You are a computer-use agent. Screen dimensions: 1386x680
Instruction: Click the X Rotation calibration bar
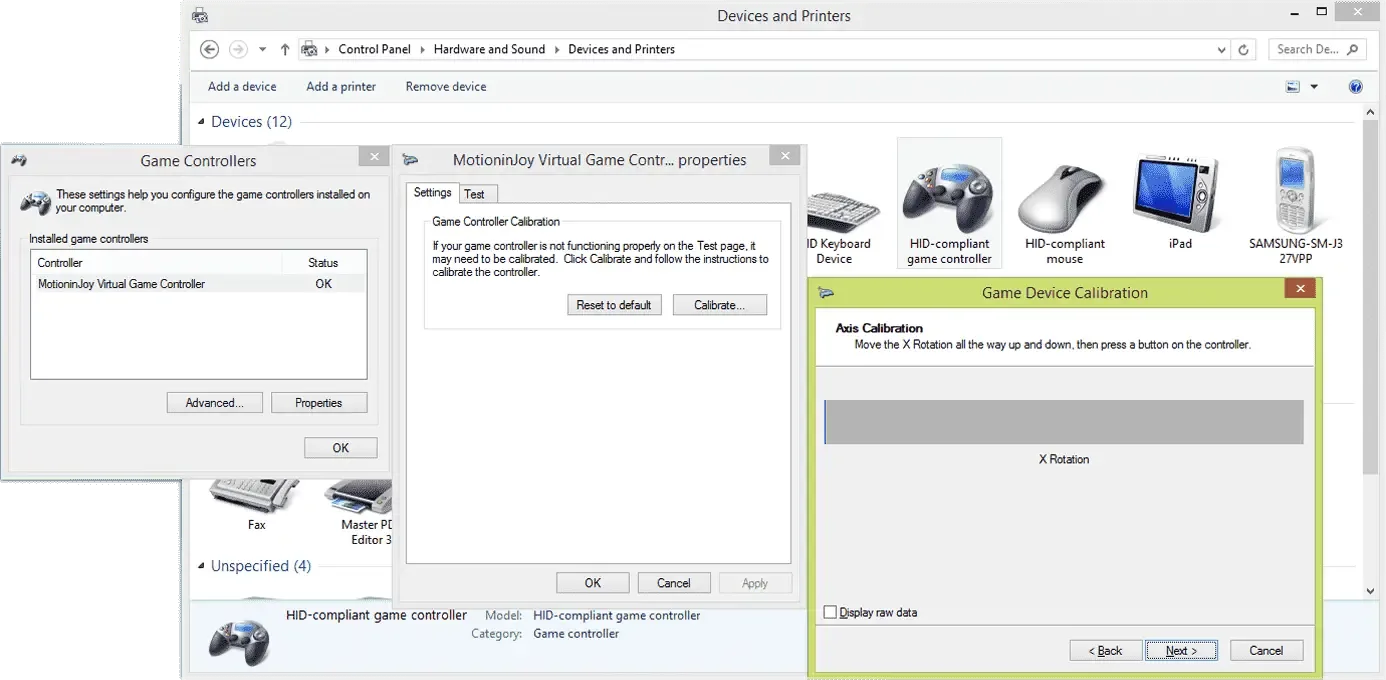1064,422
